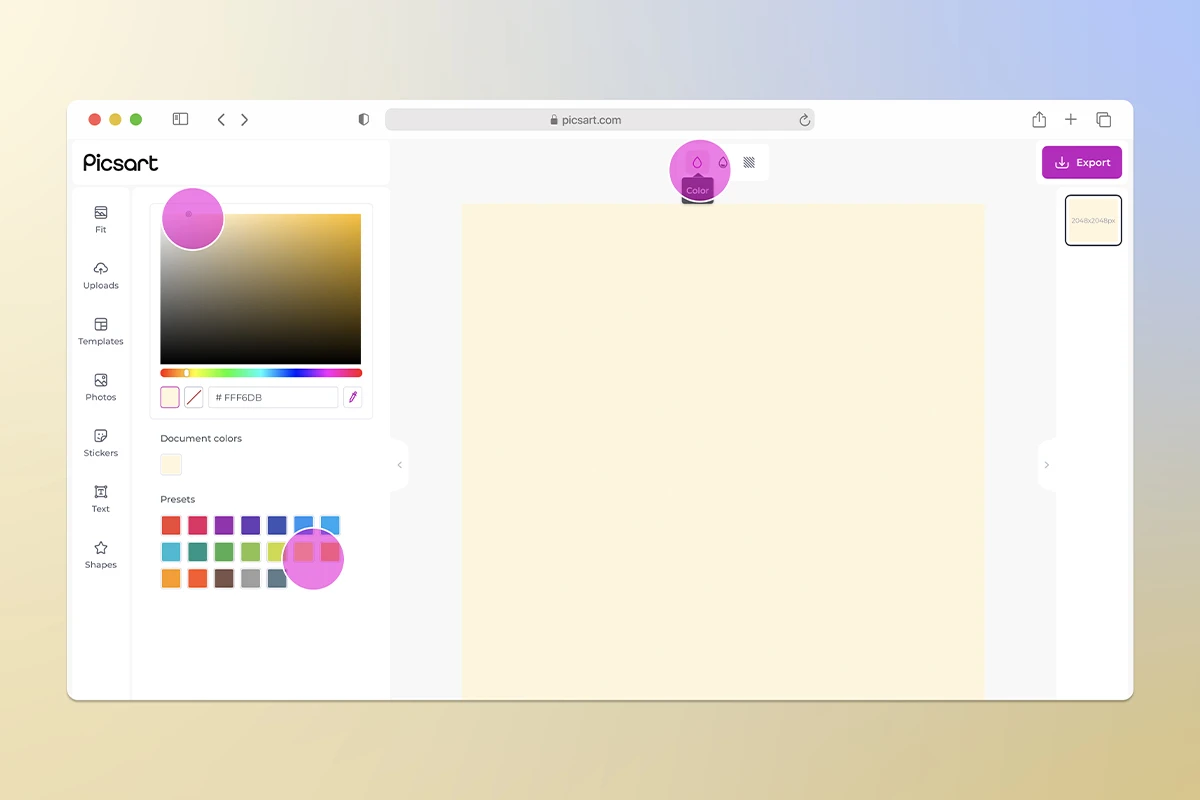Open the Photos panel

point(100,387)
